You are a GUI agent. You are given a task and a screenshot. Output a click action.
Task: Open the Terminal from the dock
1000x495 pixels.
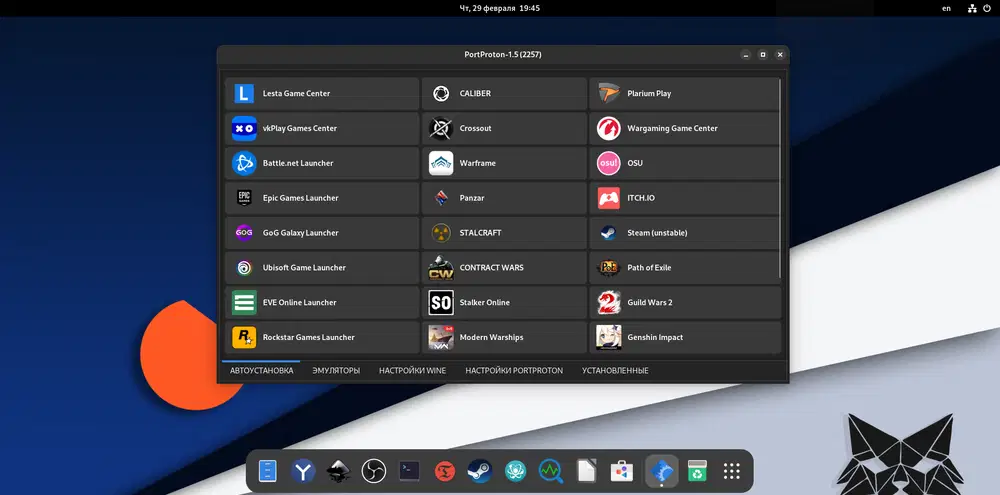[x=409, y=471]
